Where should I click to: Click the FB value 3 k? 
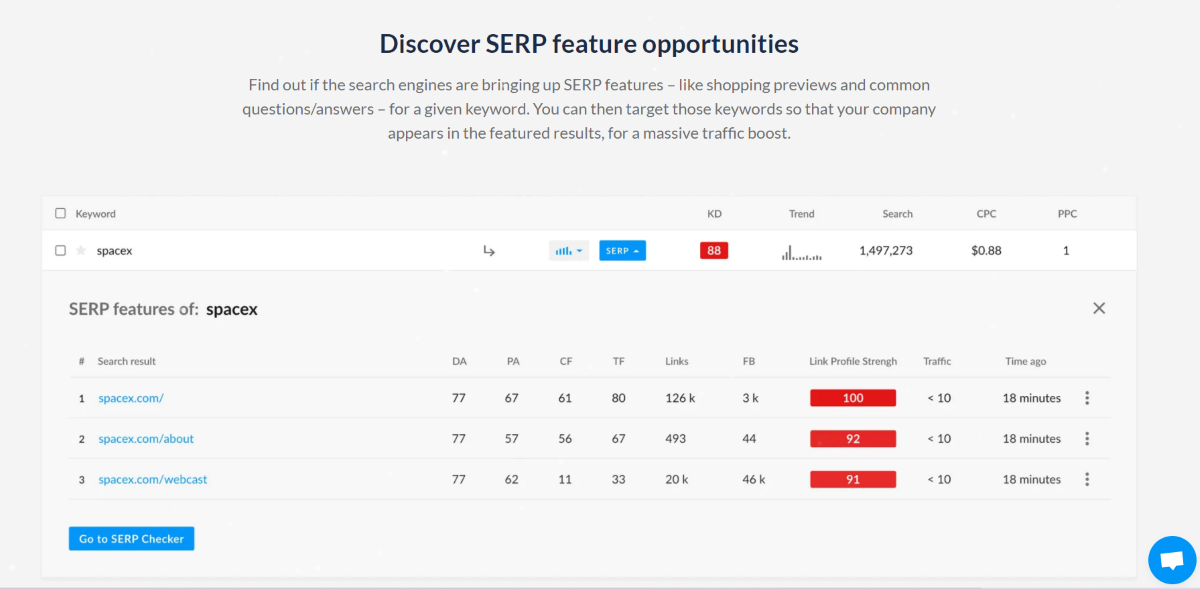click(x=751, y=398)
